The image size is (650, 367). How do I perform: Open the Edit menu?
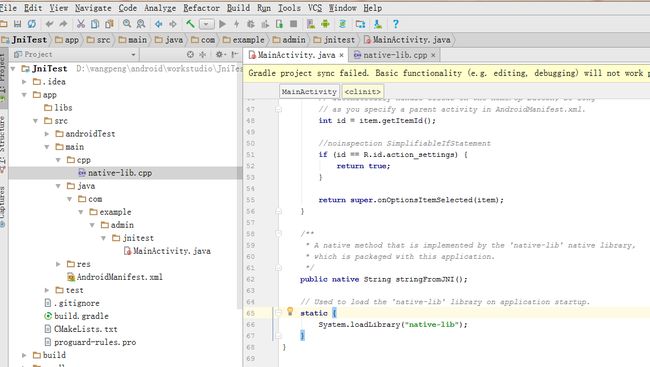point(33,8)
